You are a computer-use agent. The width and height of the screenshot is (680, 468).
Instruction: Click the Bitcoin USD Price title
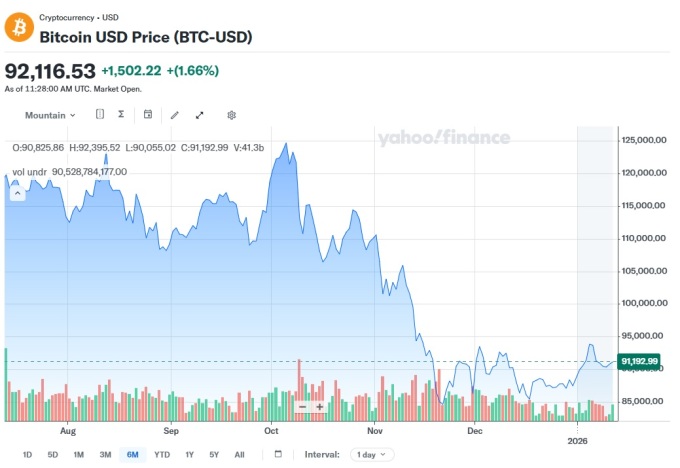pos(145,37)
